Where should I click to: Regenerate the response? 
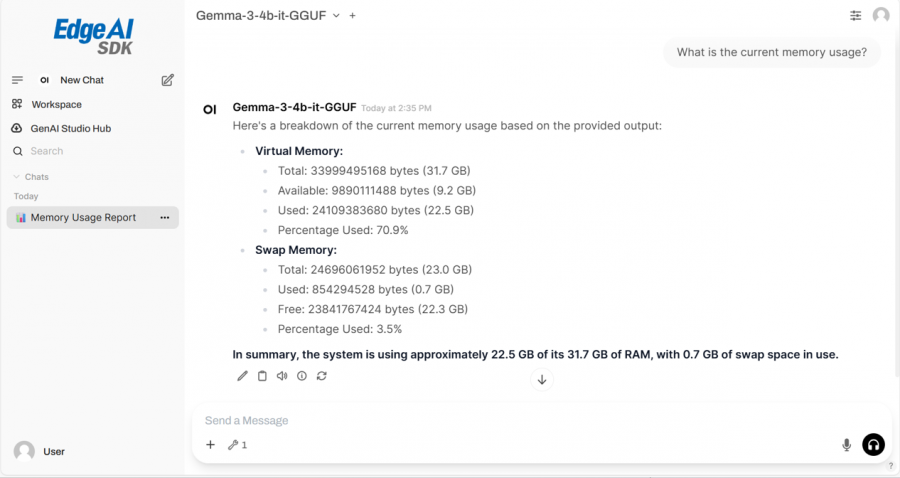click(x=321, y=376)
